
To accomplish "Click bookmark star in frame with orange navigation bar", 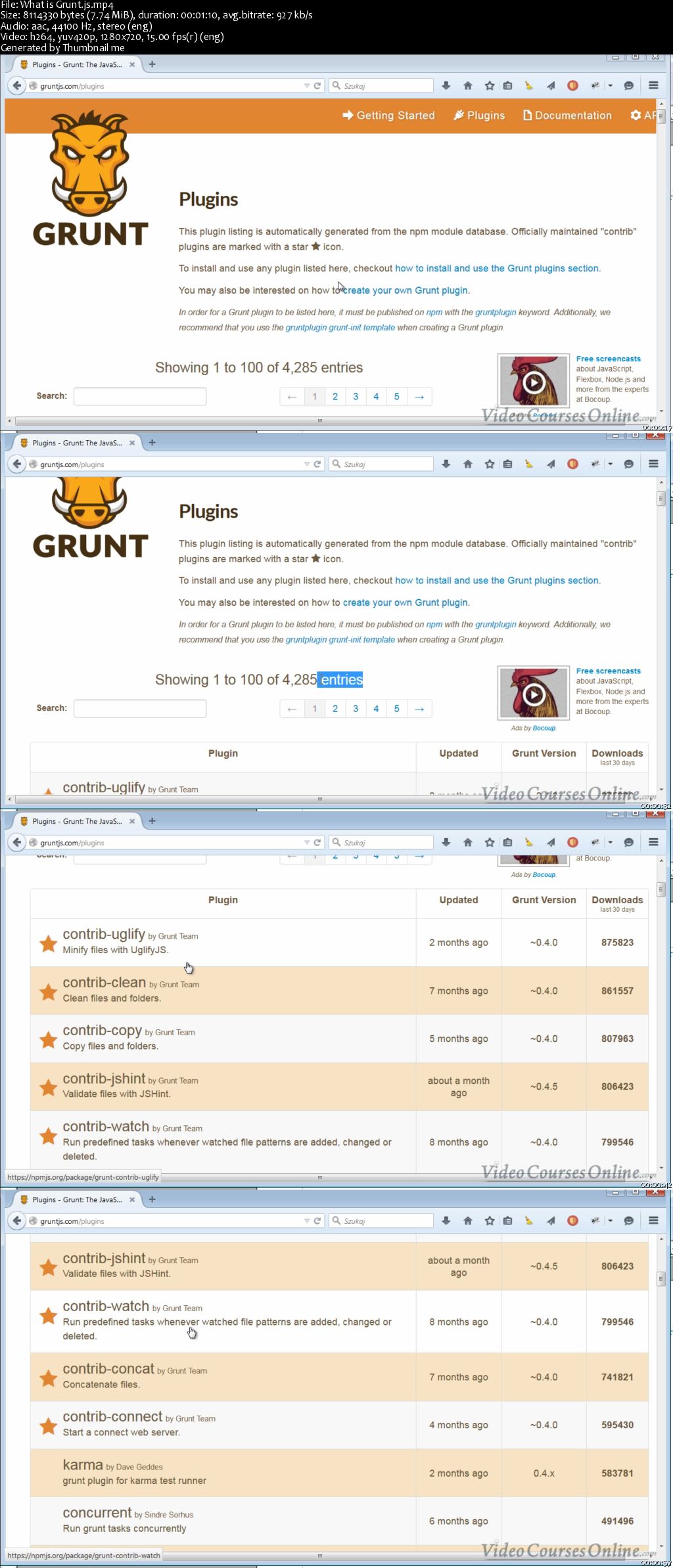I will (x=490, y=85).
